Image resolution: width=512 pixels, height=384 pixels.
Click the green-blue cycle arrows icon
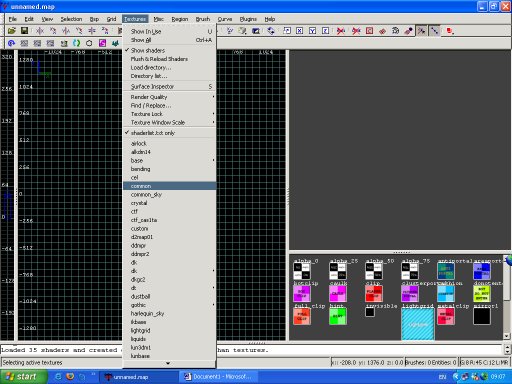[x=77, y=43]
